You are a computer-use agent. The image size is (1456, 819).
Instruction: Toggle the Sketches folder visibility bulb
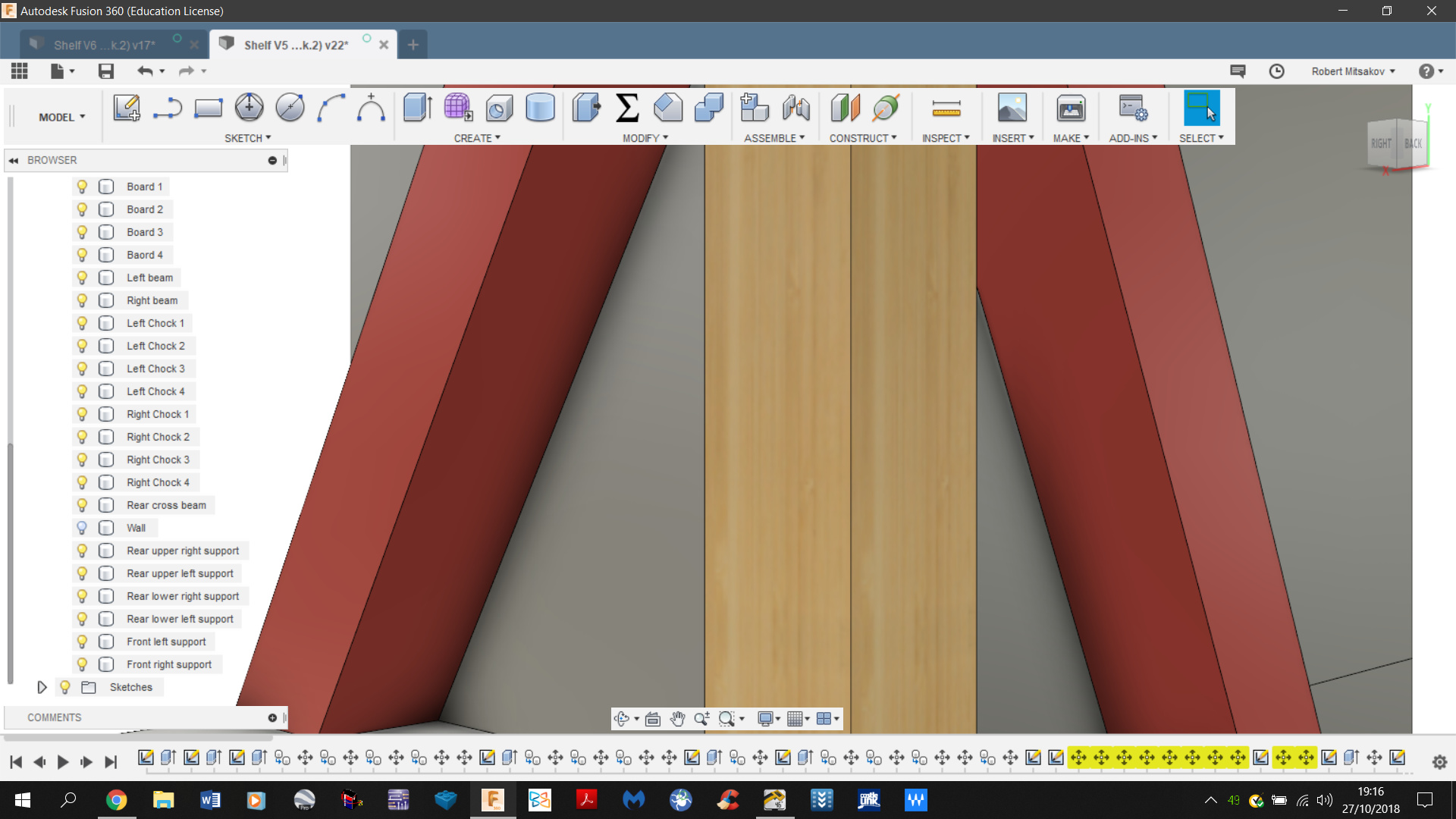[x=65, y=687]
